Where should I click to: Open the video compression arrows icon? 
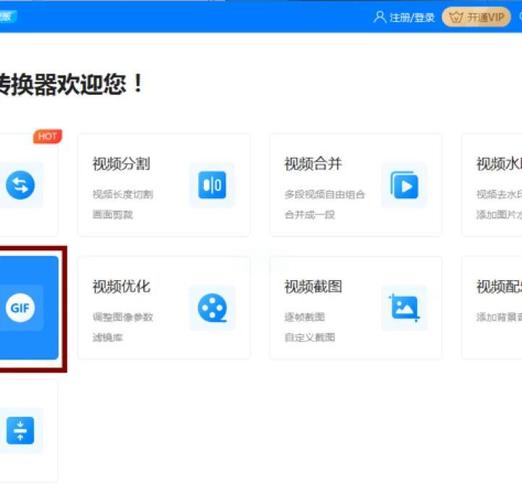pyautogui.click(x=20, y=430)
